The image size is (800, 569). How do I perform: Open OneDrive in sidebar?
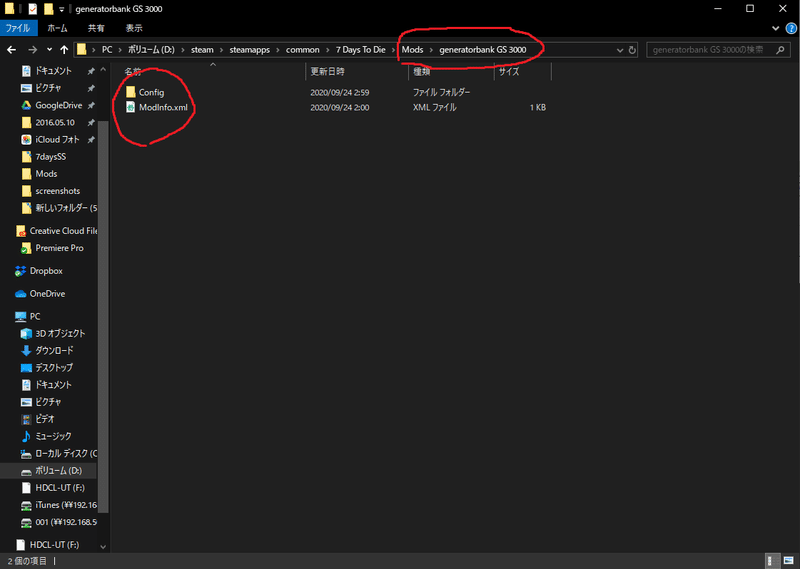click(47, 293)
